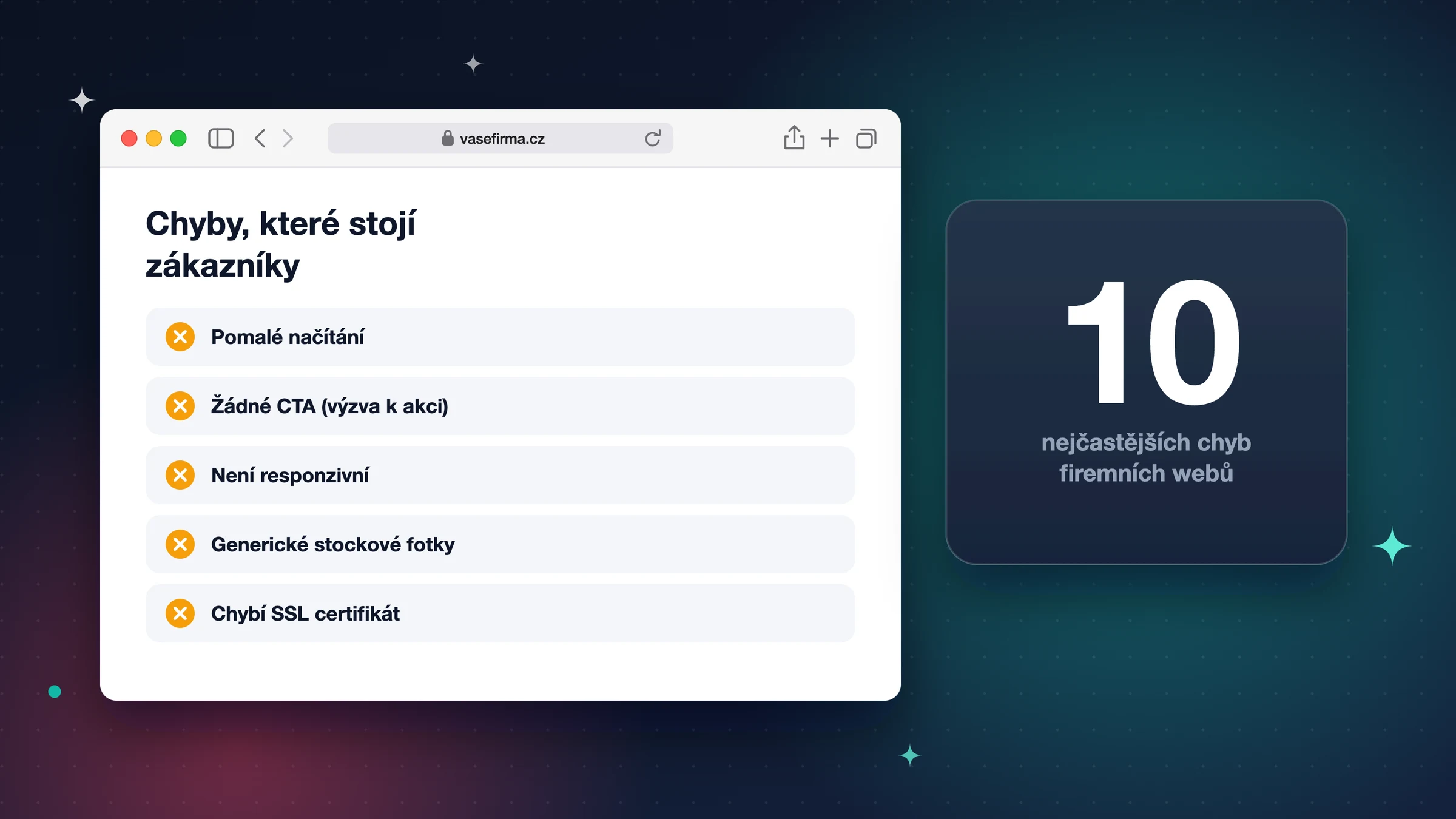Select the 'Generické stockové fotky' text

[333, 544]
